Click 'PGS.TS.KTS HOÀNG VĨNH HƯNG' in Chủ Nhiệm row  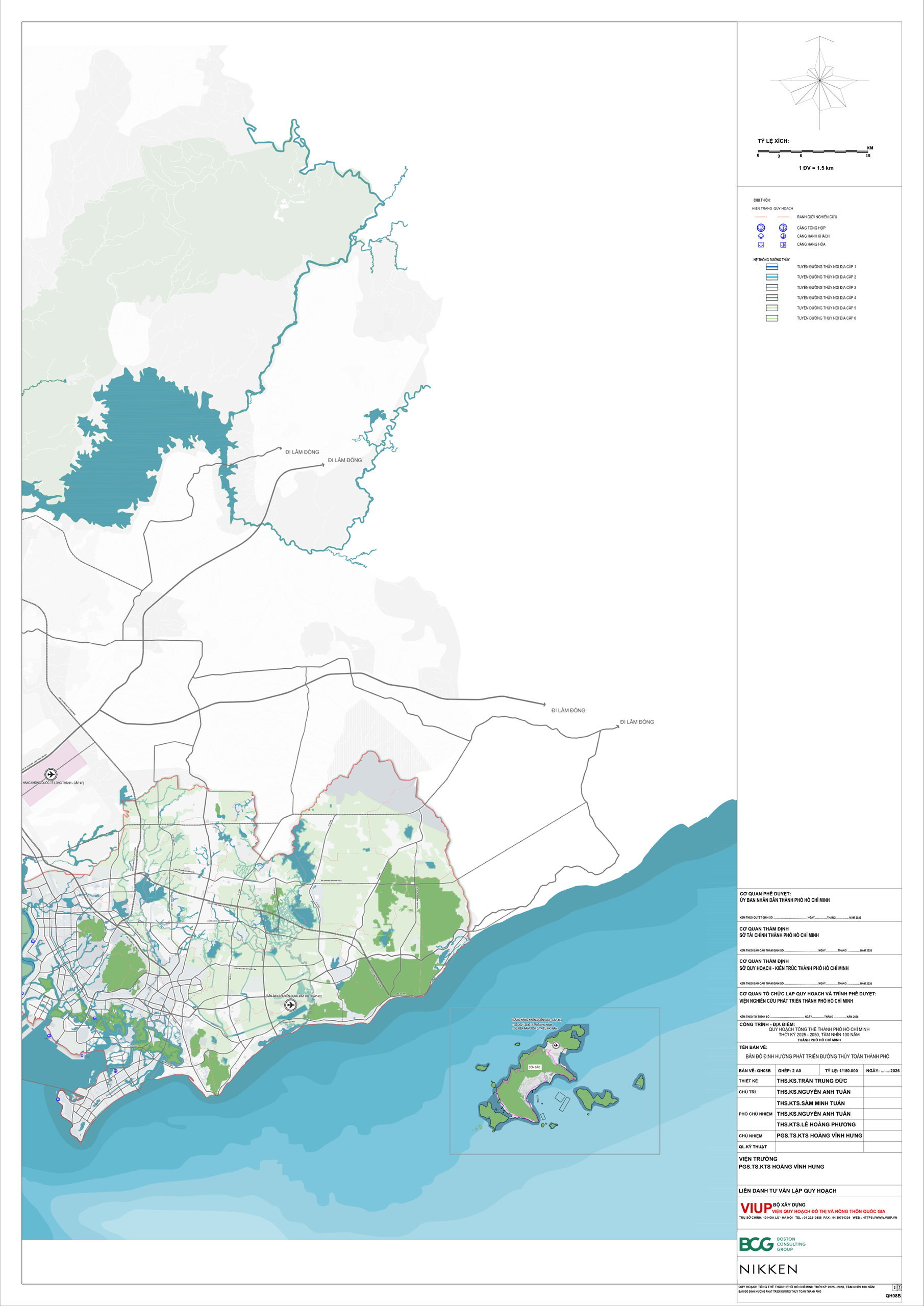819,1136
